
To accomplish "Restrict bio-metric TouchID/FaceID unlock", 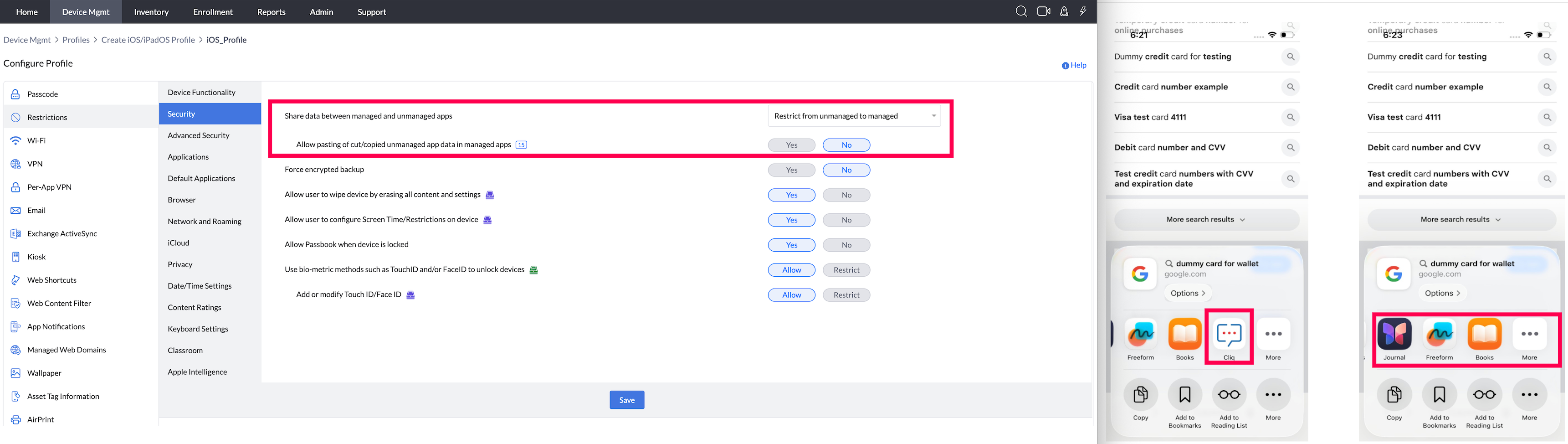I will [846, 270].
